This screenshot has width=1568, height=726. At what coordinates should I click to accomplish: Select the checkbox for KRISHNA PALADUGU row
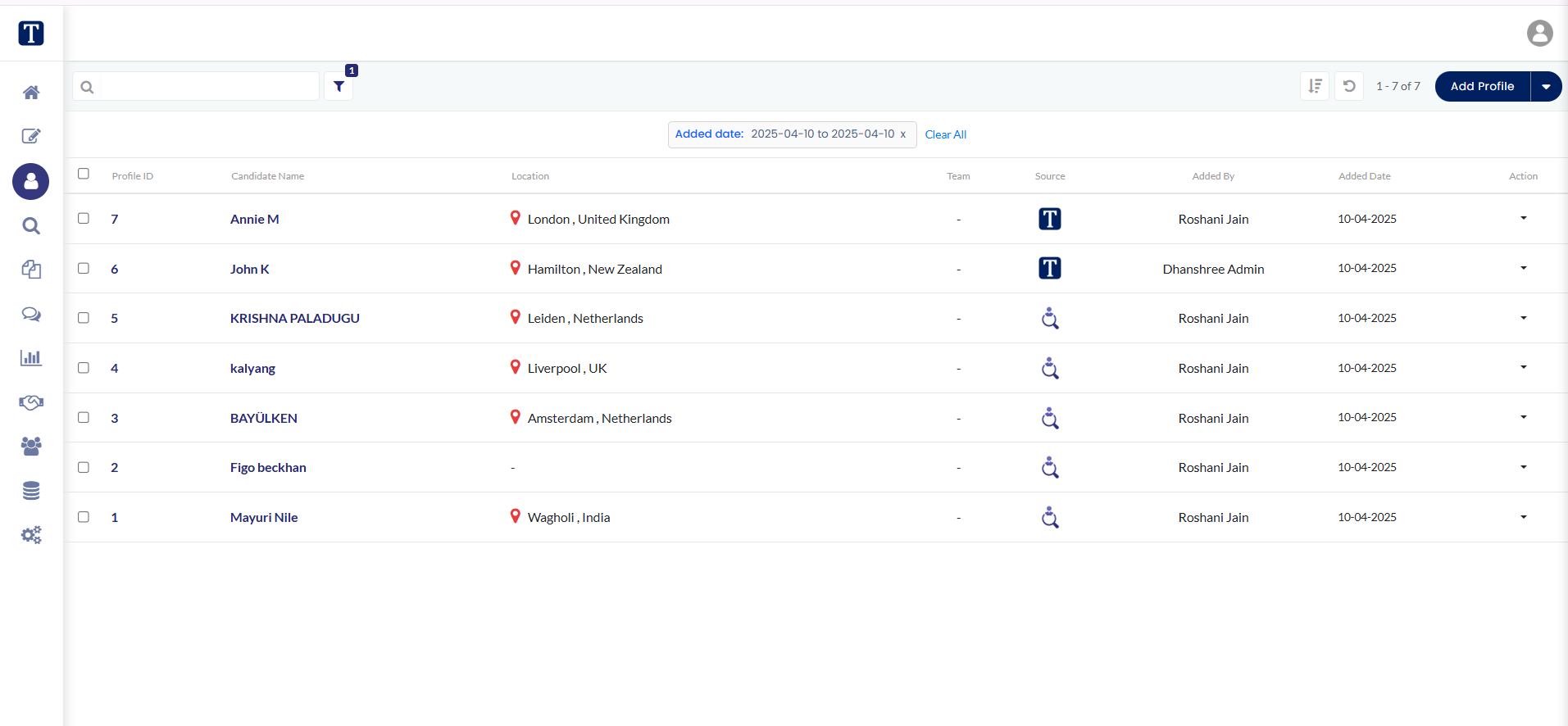click(84, 318)
